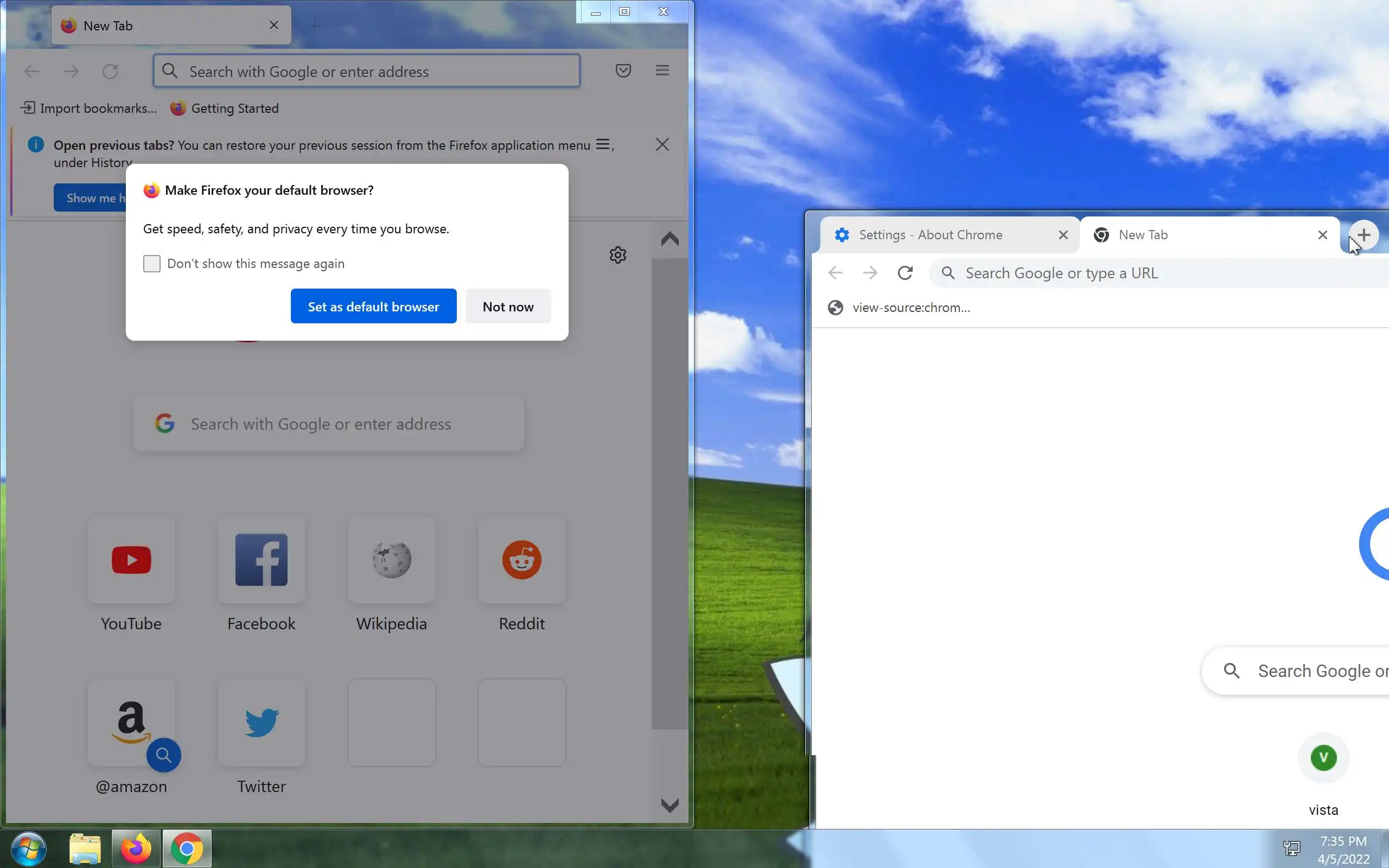The width and height of the screenshot is (1389, 868).
Task: Click the vista shortcut tile in Chrome
Action: 1323,758
